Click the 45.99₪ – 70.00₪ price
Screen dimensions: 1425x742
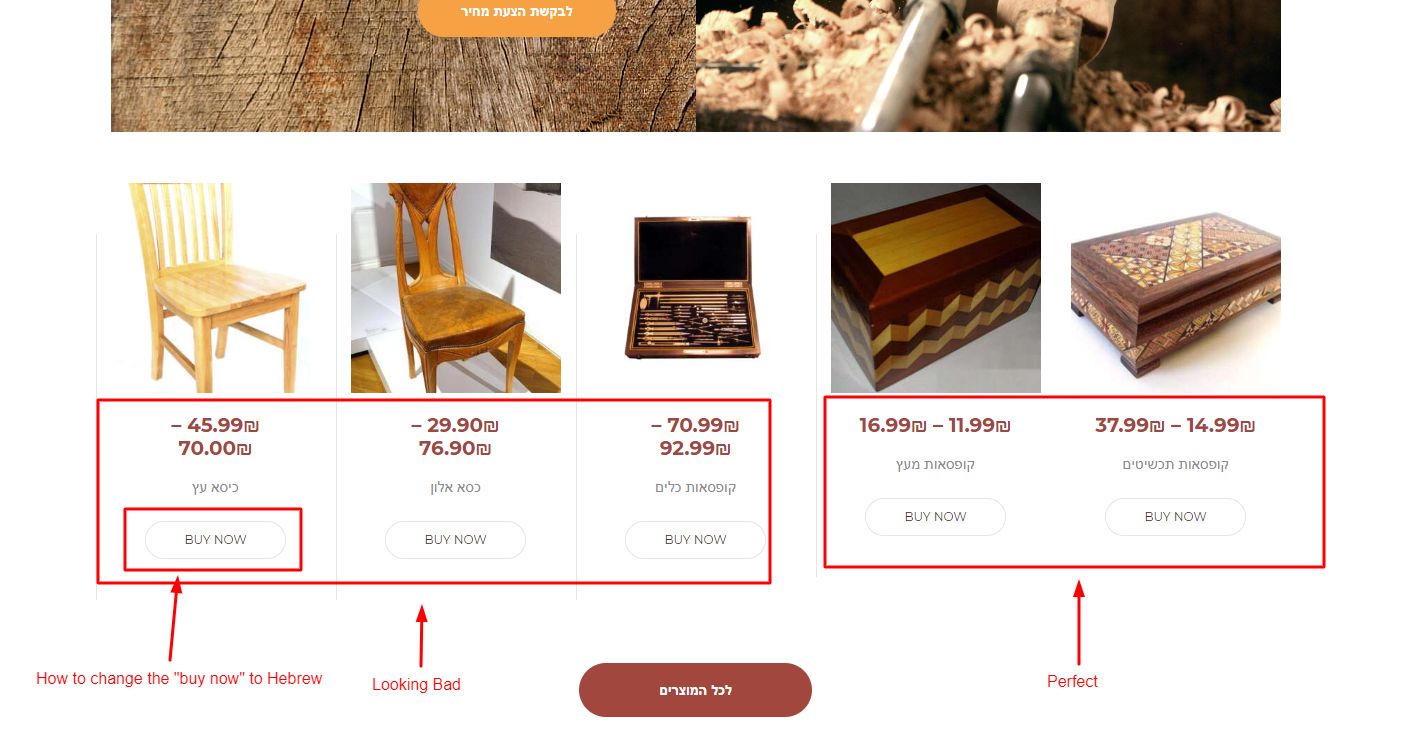click(215, 437)
